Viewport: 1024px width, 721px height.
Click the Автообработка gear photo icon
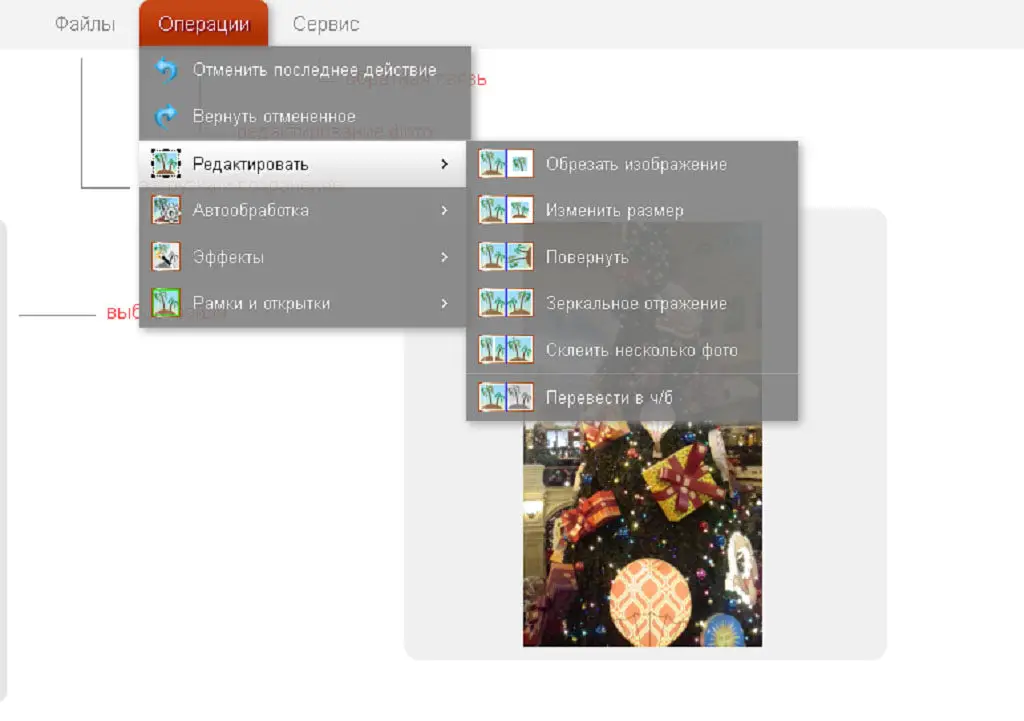166,210
